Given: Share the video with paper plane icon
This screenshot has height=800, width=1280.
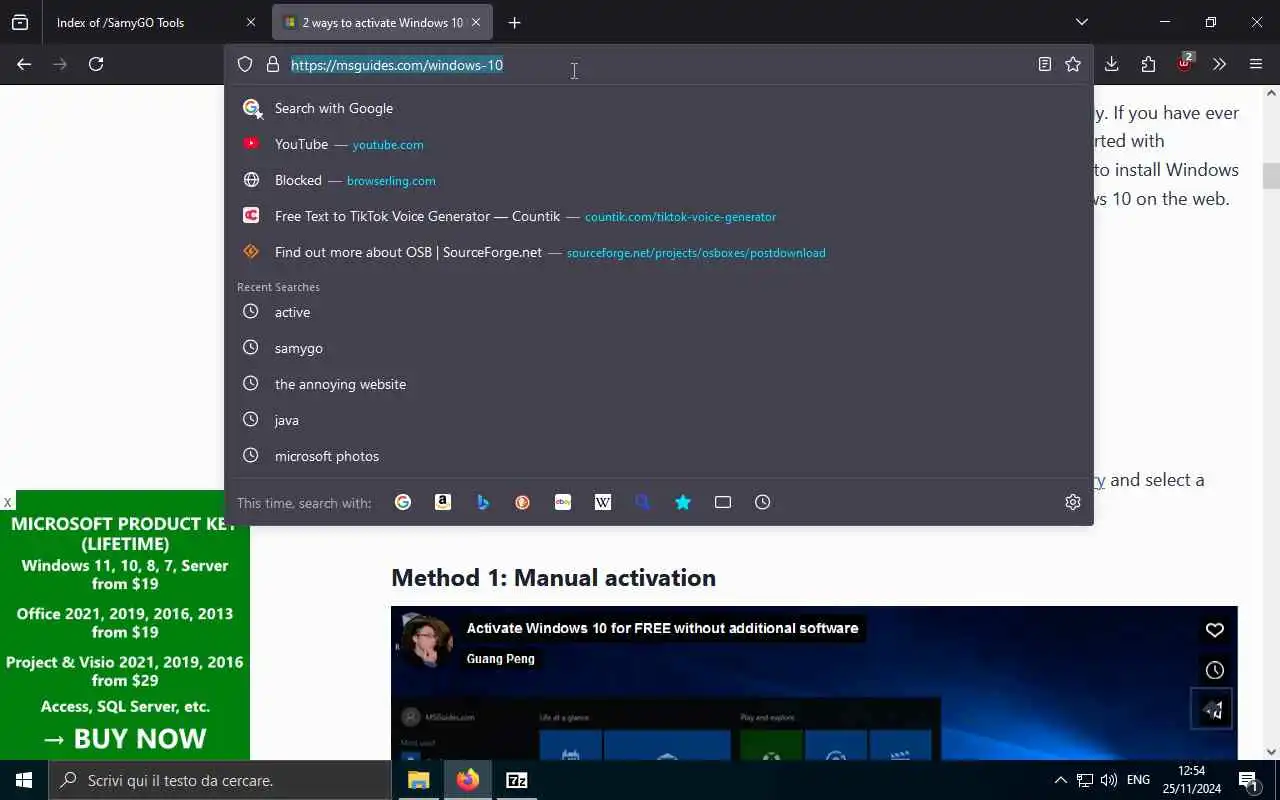Looking at the screenshot, I should [1212, 709].
